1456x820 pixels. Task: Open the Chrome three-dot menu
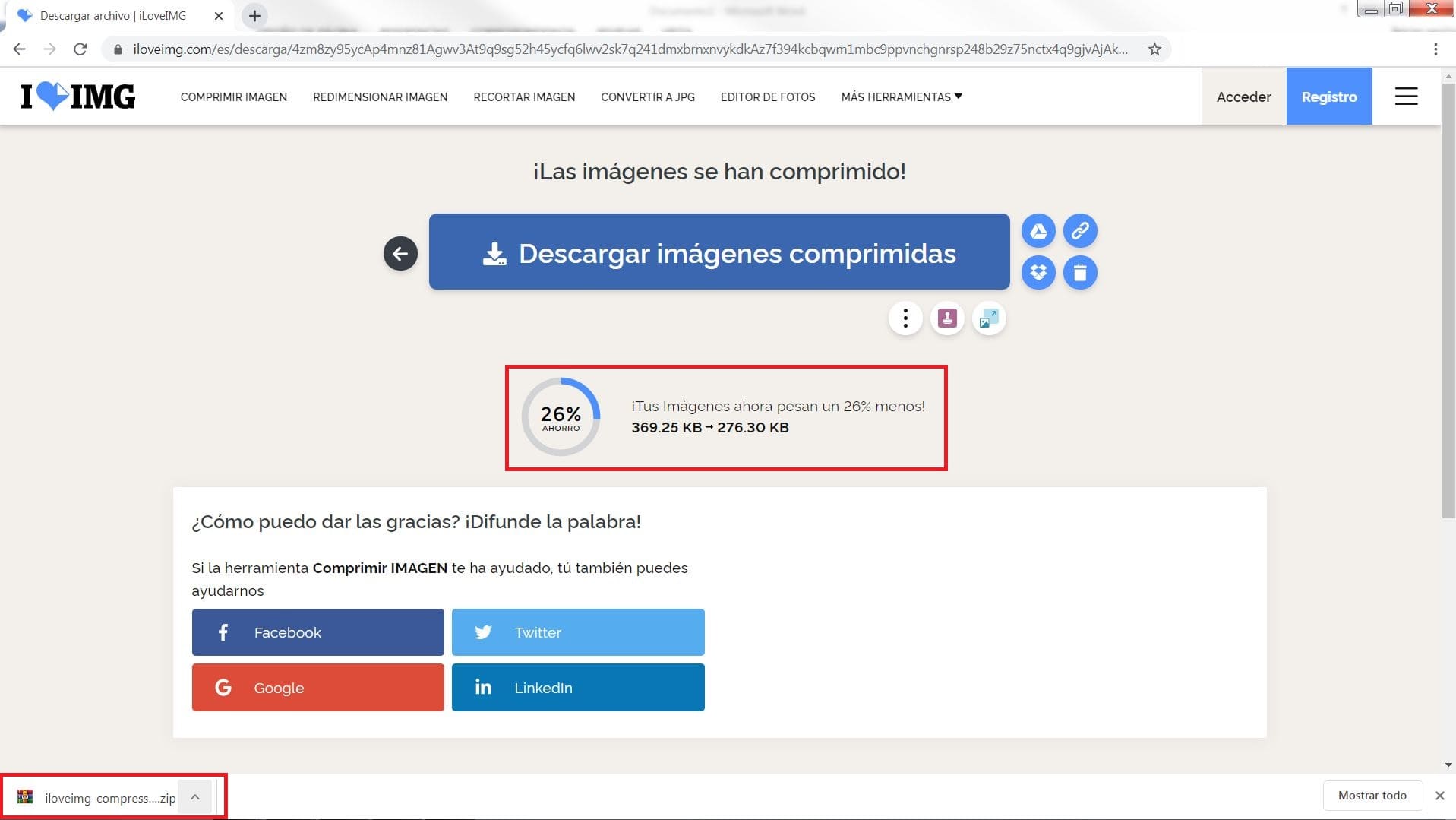coord(1435,49)
